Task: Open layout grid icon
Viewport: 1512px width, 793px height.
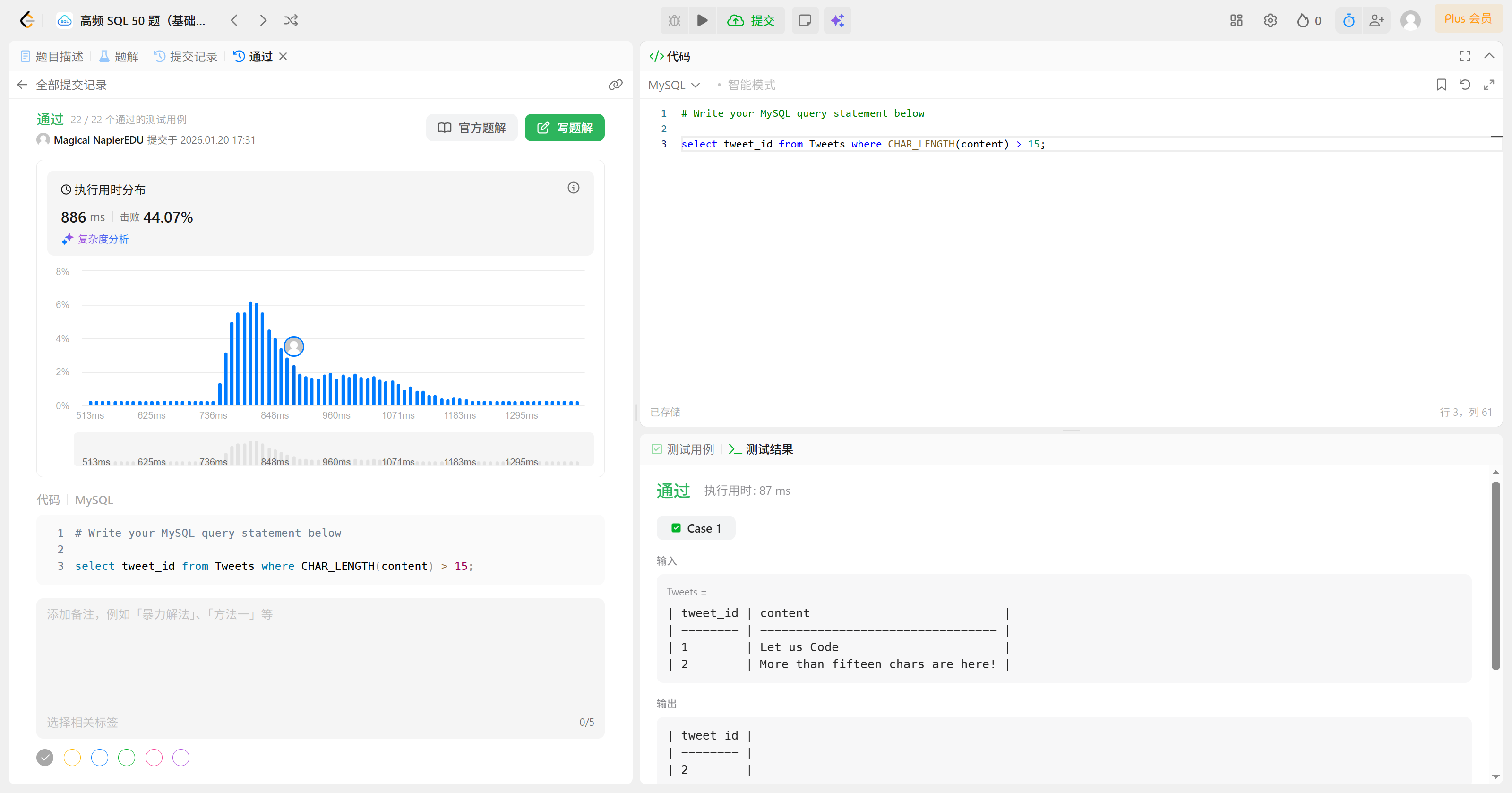Action: [x=1236, y=20]
